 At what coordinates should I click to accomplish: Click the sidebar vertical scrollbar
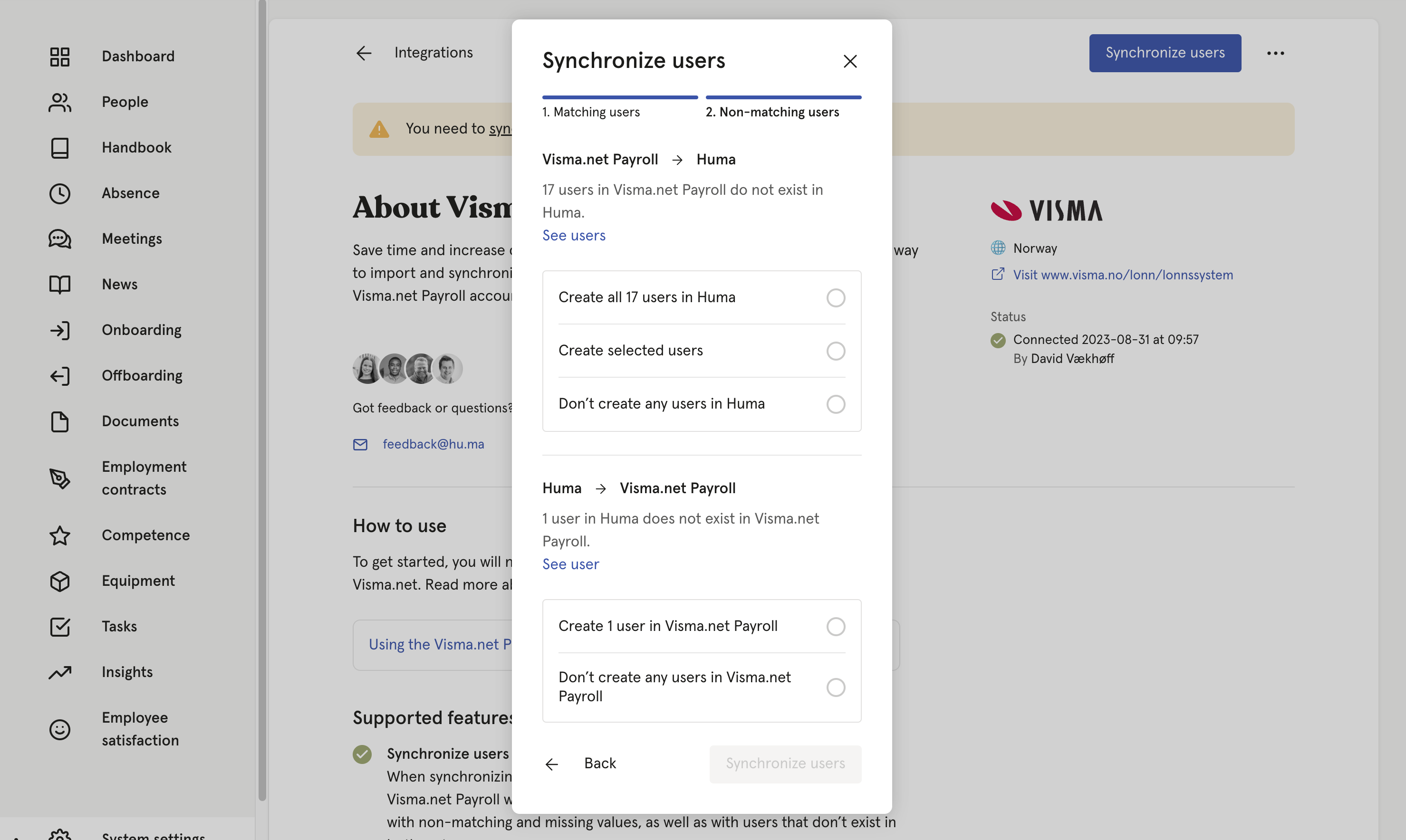tap(261, 400)
